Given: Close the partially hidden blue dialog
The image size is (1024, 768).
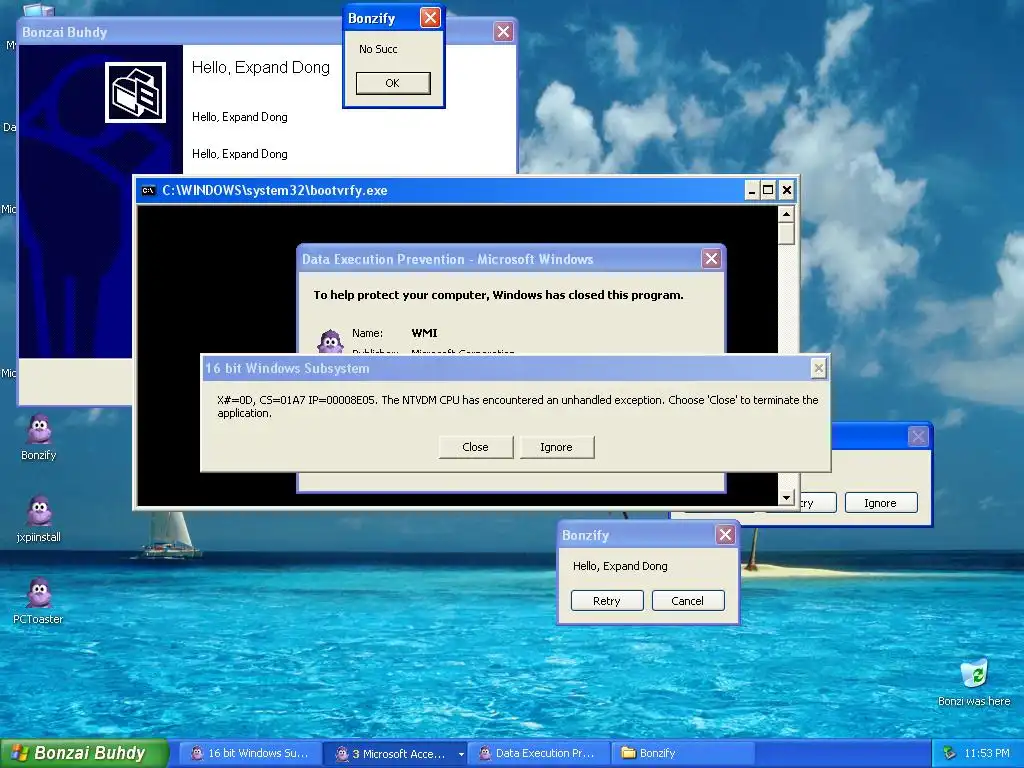Looking at the screenshot, I should pyautogui.click(x=918, y=436).
